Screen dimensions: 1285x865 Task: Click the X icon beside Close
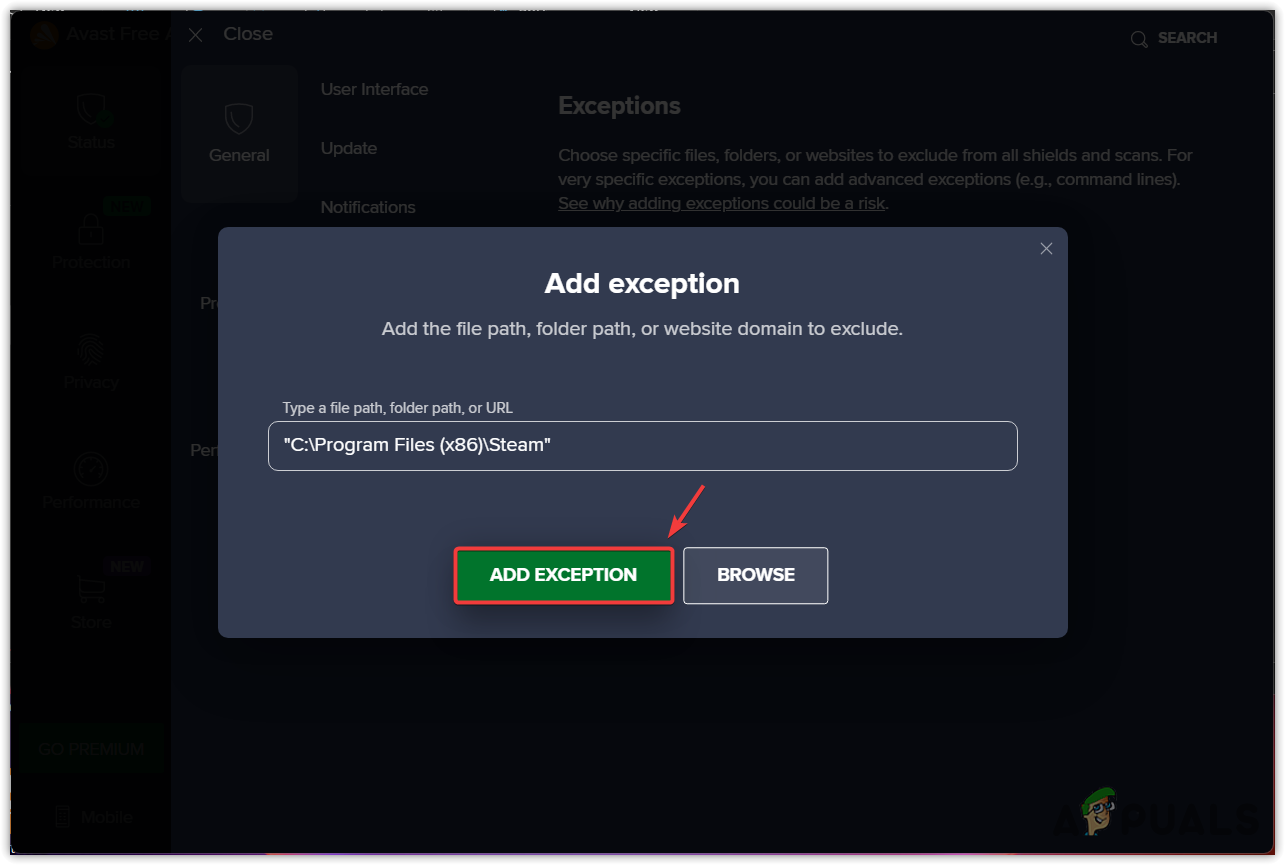196,35
